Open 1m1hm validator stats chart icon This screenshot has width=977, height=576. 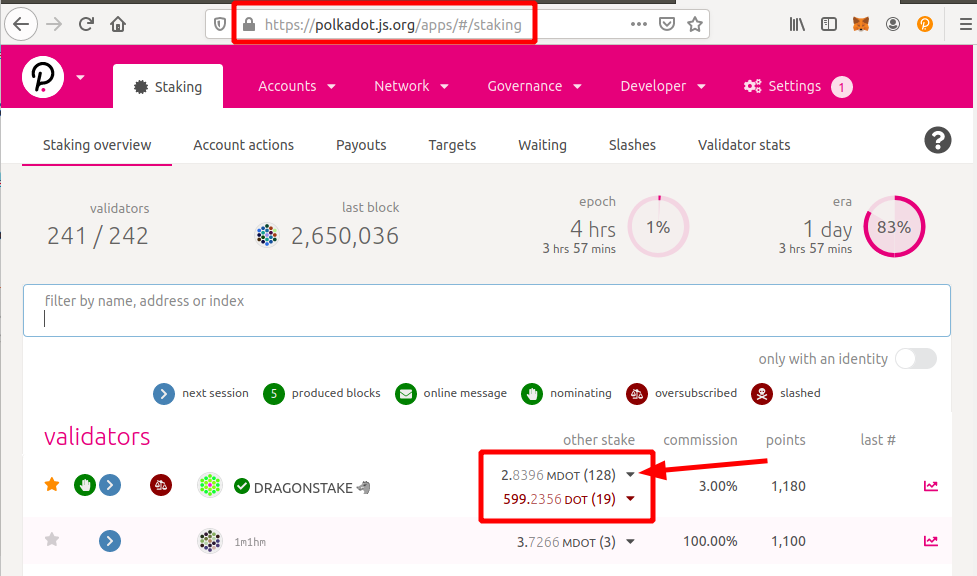pyautogui.click(x=930, y=540)
